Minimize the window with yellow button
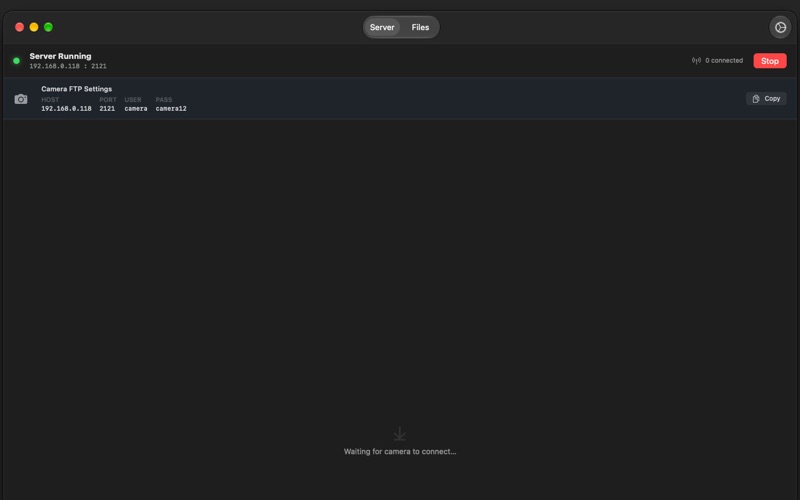 click(34, 27)
